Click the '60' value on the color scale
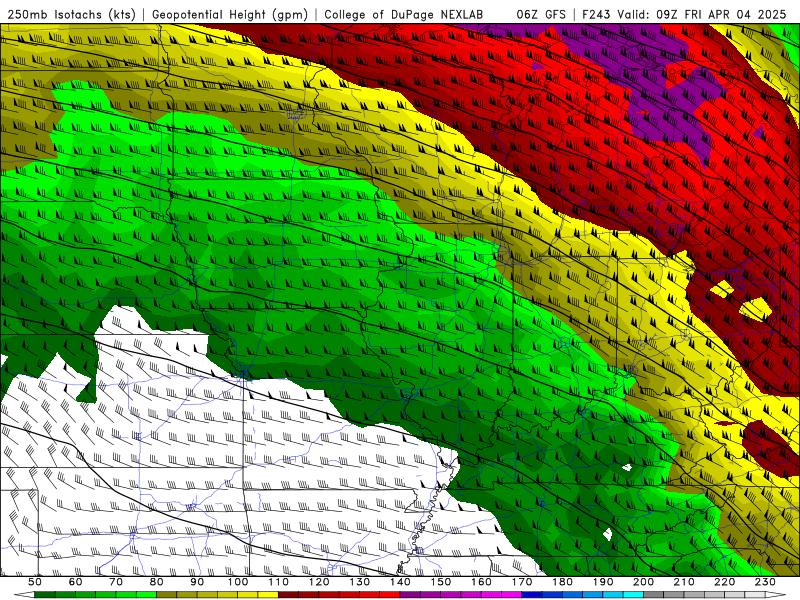The width and height of the screenshot is (800, 600). point(75,582)
